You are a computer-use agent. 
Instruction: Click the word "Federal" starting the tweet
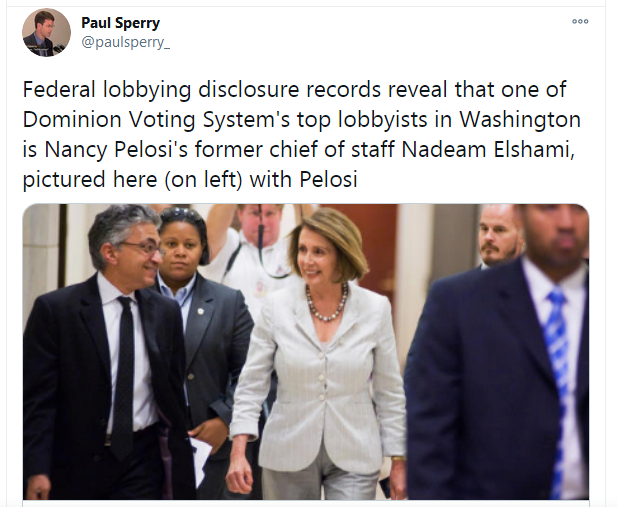coord(59,89)
